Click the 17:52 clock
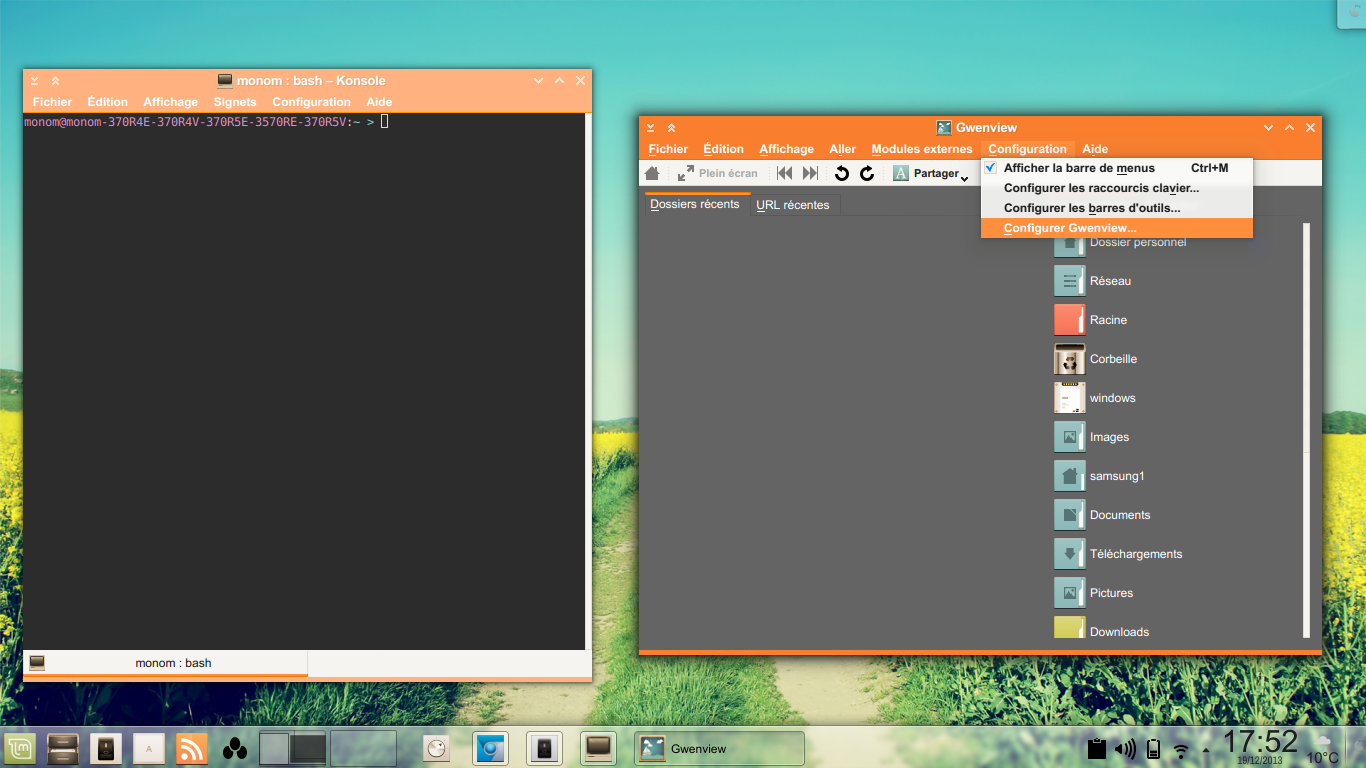Viewport: 1366px width, 768px height. click(x=1261, y=742)
